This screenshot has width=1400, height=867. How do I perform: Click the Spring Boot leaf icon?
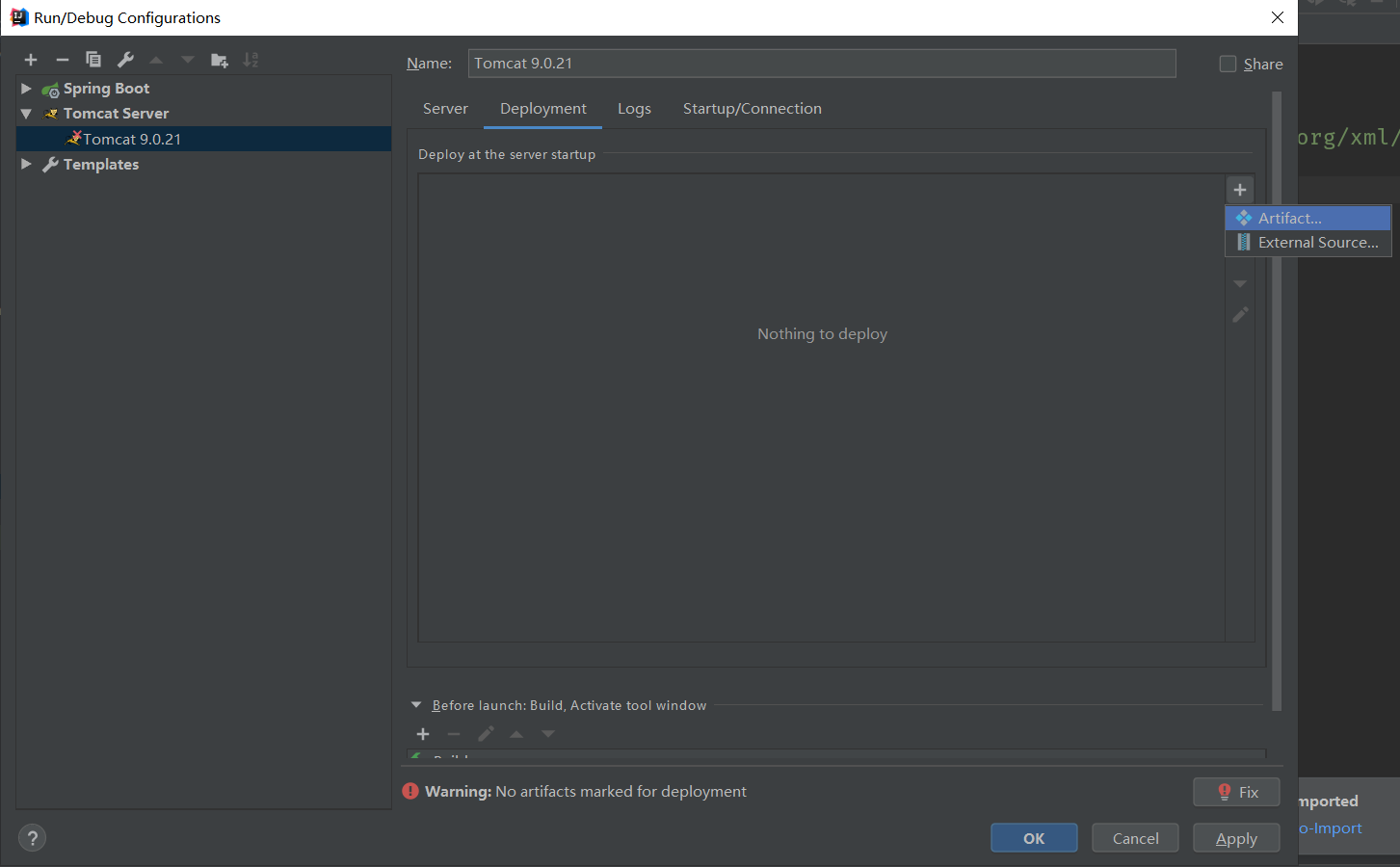pyautogui.click(x=51, y=89)
